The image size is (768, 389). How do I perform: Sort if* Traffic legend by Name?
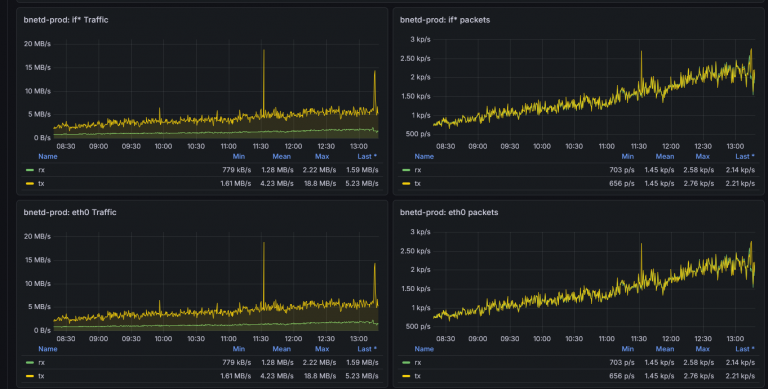[48, 157]
